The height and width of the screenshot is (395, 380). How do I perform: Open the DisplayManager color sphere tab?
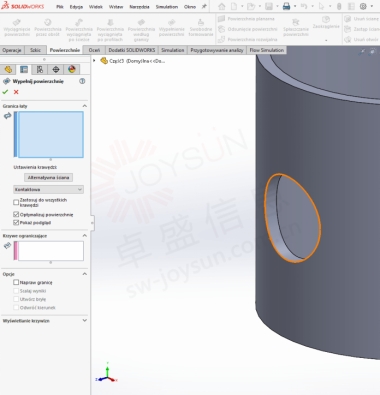(72, 69)
